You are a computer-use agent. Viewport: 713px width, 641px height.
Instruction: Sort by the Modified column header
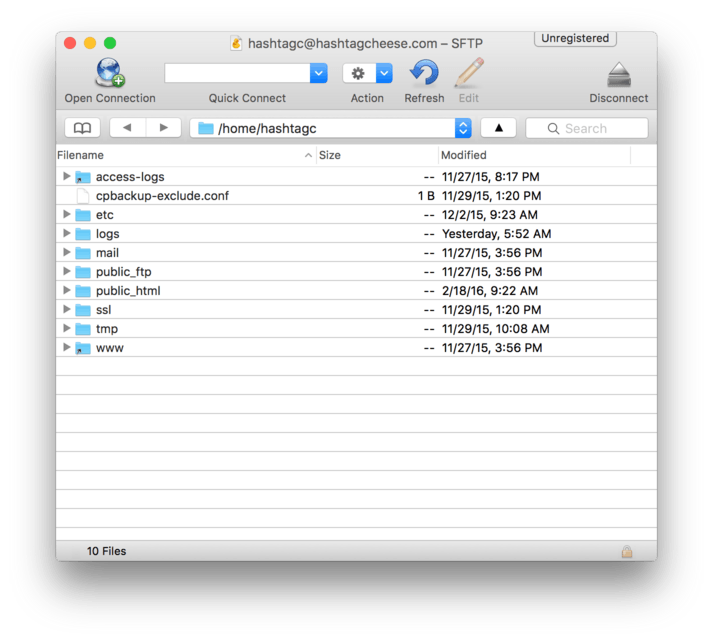(535, 155)
